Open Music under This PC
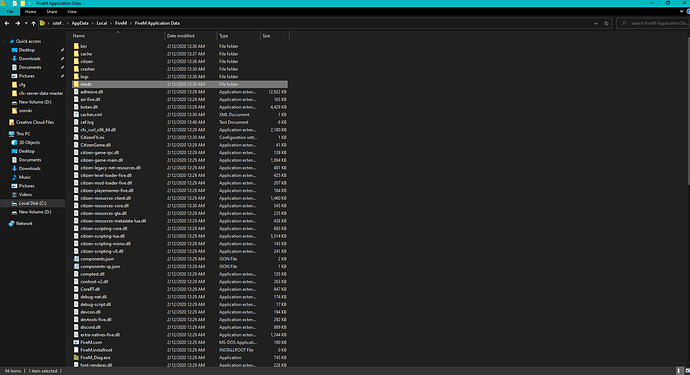690x375 pixels. 25,177
